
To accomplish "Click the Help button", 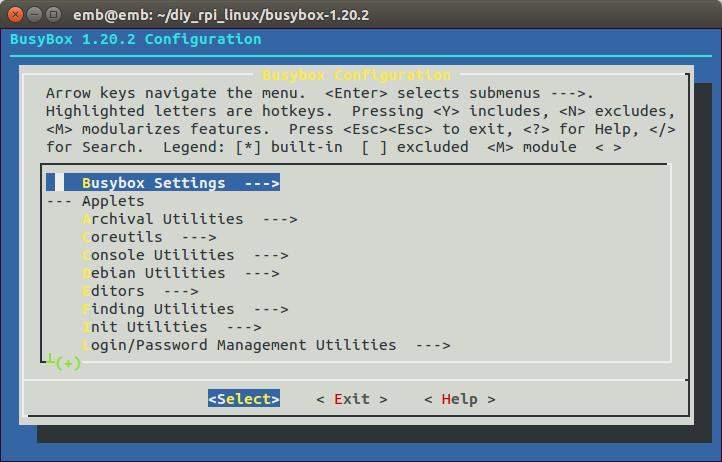I will click(x=460, y=399).
